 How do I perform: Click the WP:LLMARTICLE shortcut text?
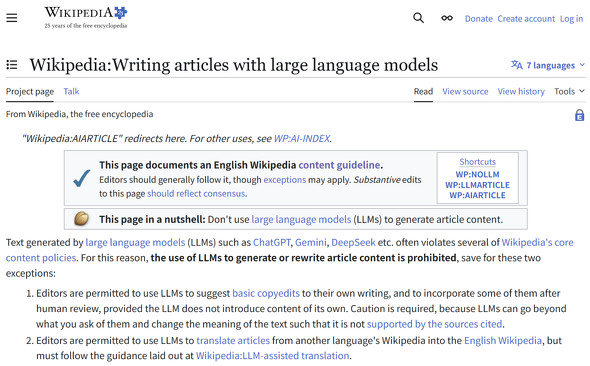click(x=477, y=185)
